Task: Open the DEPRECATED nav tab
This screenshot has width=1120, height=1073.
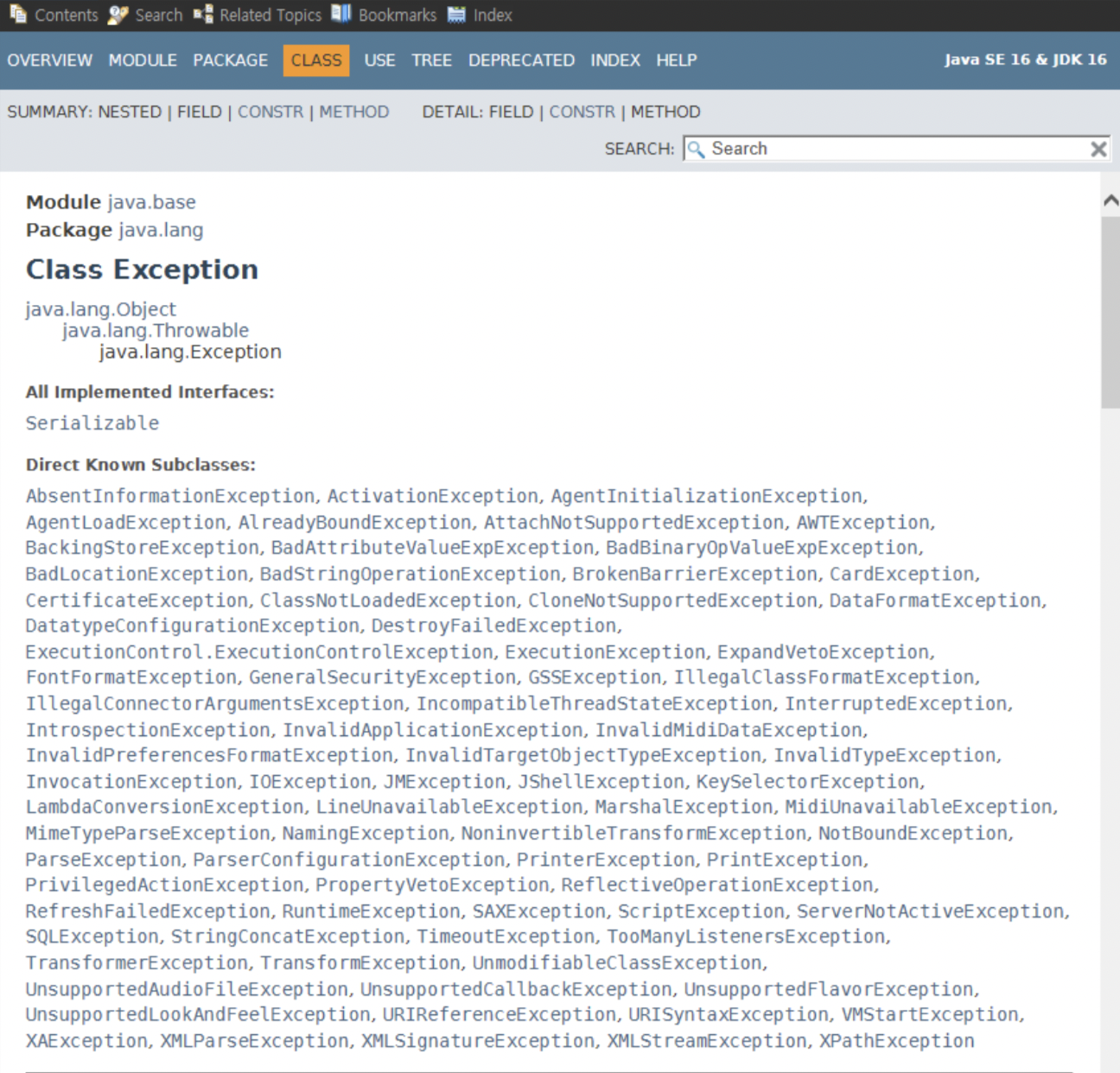Action: click(x=521, y=60)
